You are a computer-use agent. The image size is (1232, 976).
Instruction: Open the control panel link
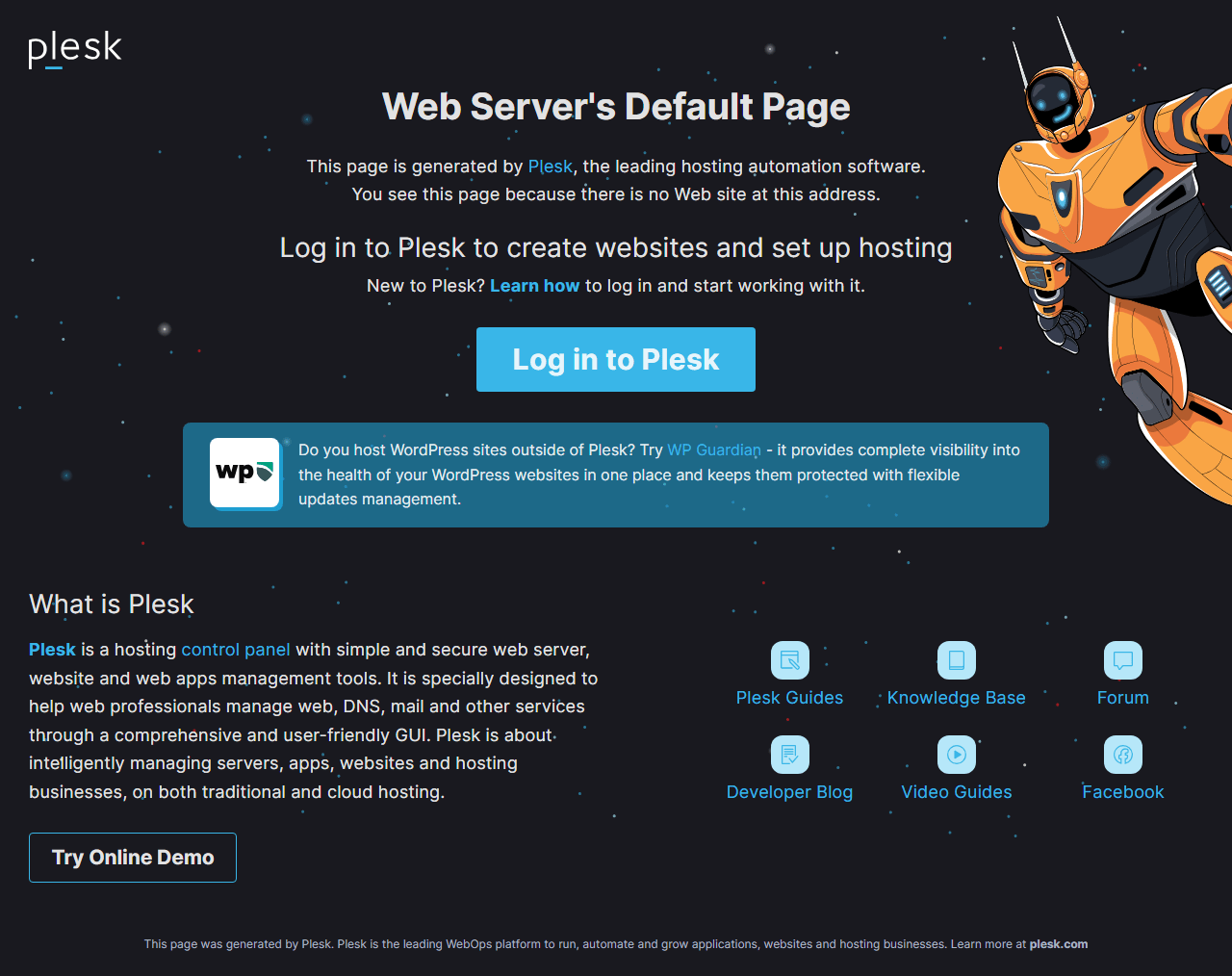(x=236, y=650)
